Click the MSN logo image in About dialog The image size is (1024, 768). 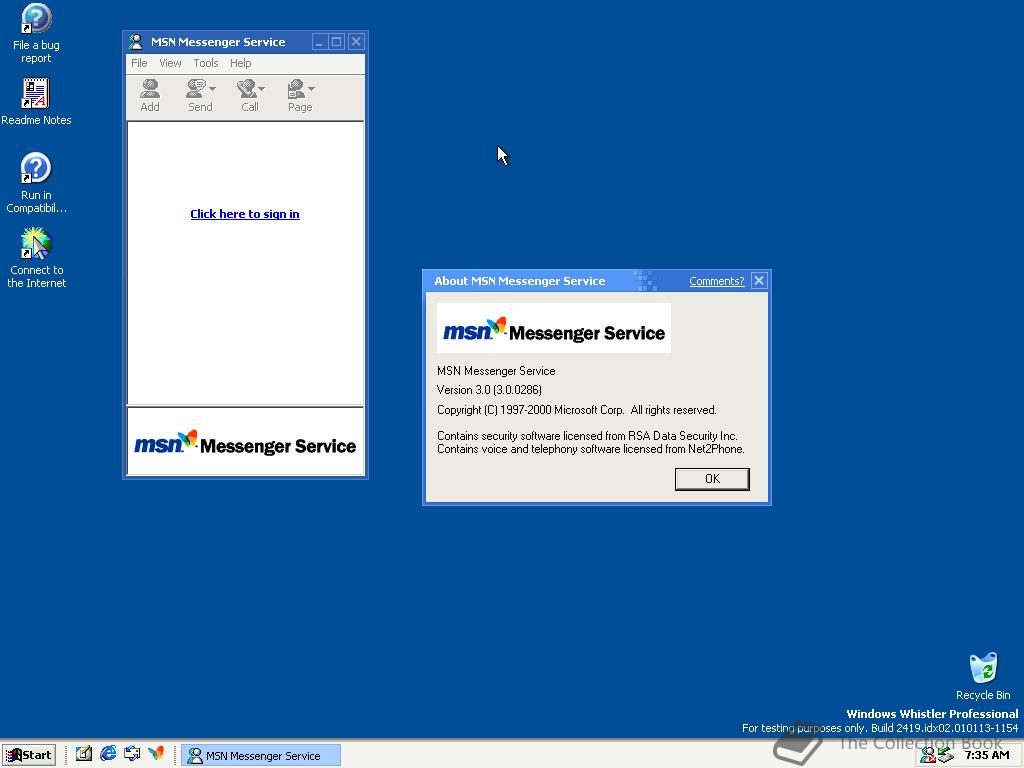[x=554, y=328]
